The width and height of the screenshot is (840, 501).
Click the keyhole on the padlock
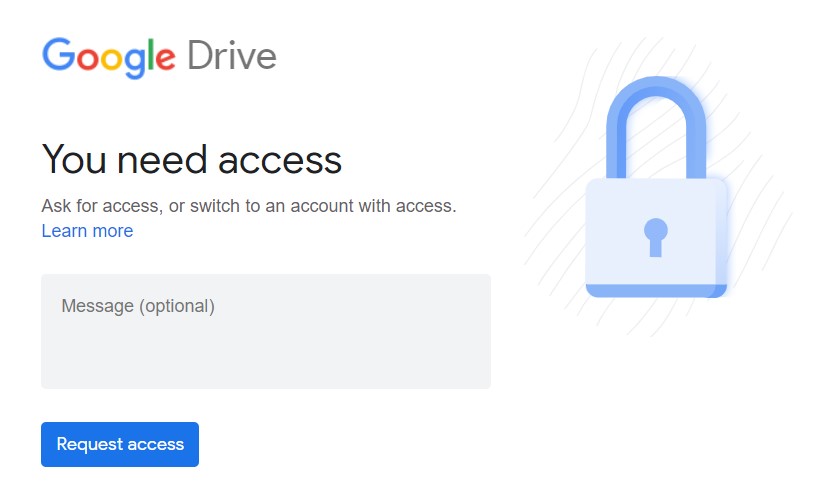[x=656, y=237]
